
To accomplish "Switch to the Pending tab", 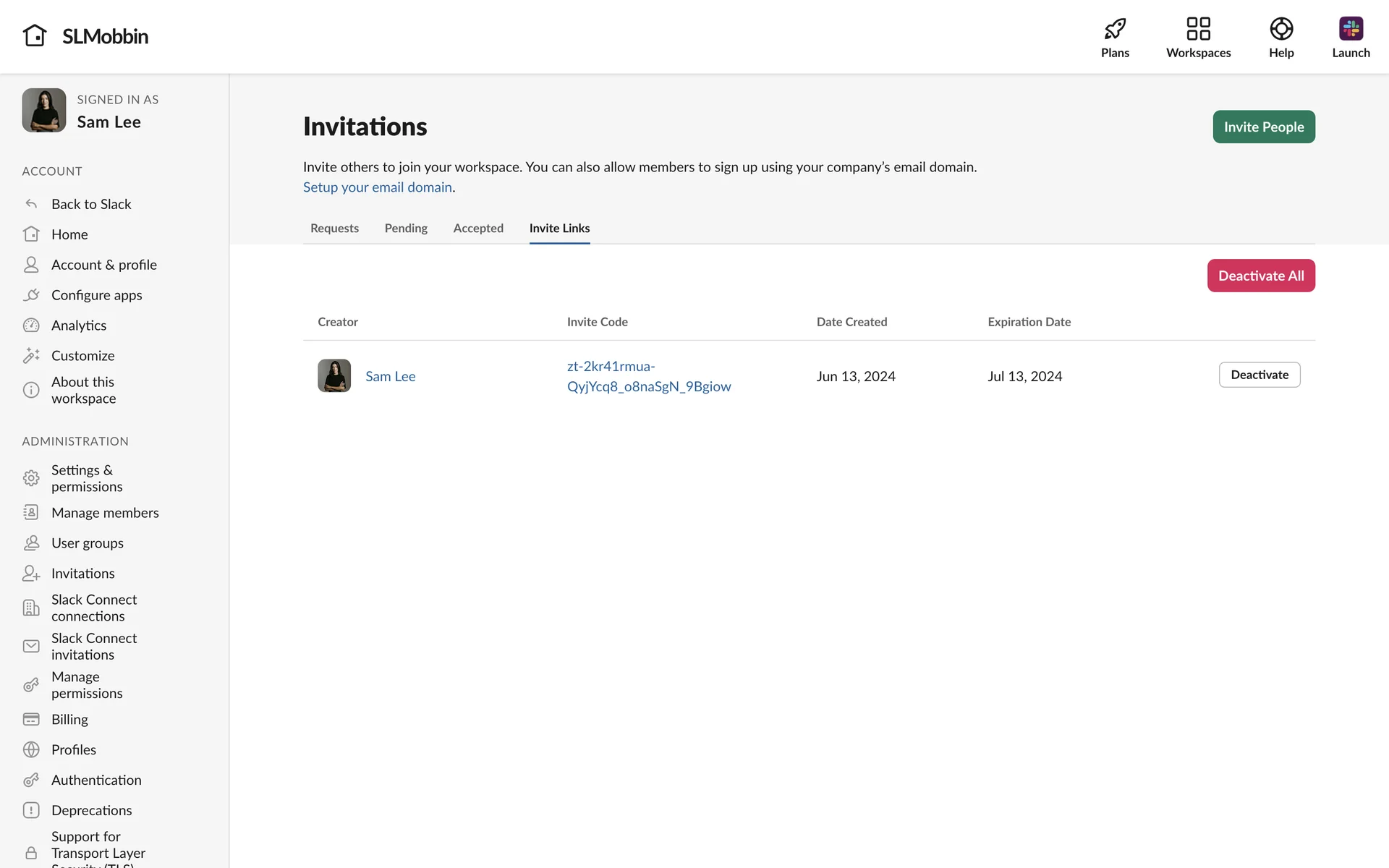I will click(x=406, y=229).
